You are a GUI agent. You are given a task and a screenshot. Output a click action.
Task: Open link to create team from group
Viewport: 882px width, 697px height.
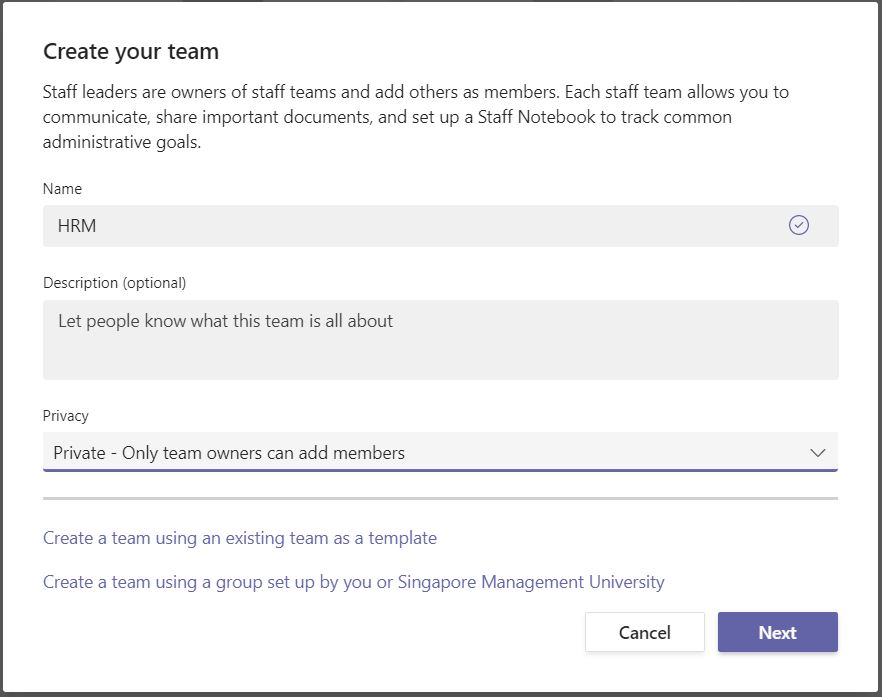353,582
